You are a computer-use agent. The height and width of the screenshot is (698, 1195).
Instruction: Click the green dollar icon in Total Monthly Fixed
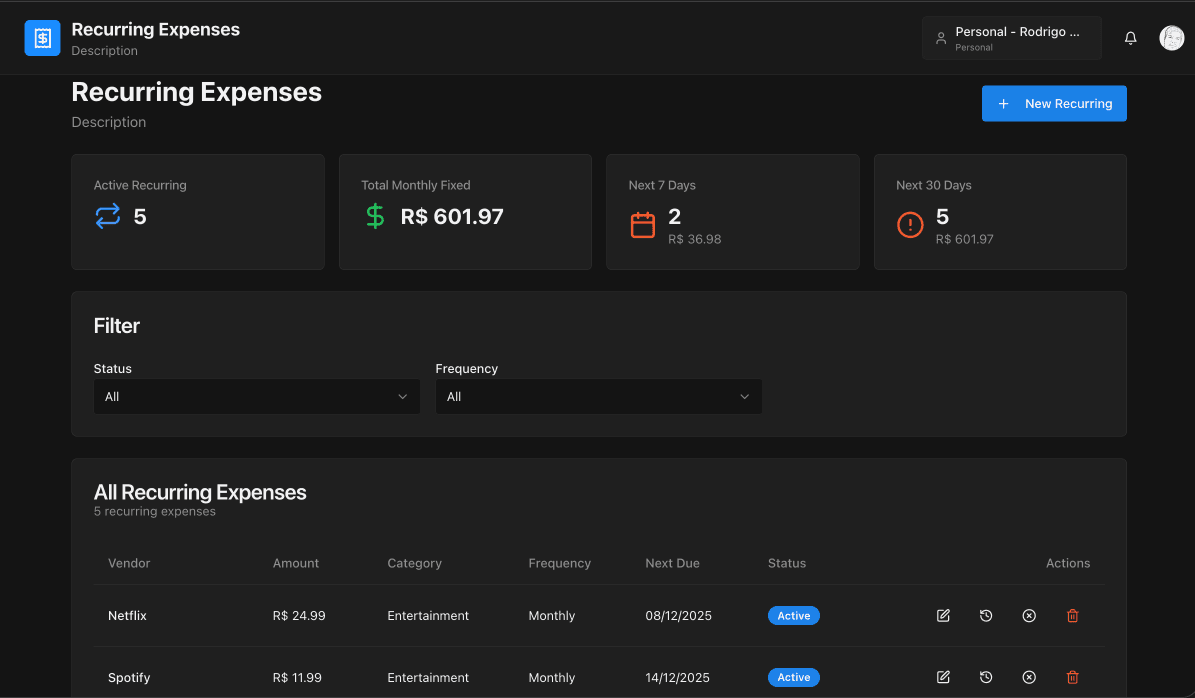tap(374, 216)
